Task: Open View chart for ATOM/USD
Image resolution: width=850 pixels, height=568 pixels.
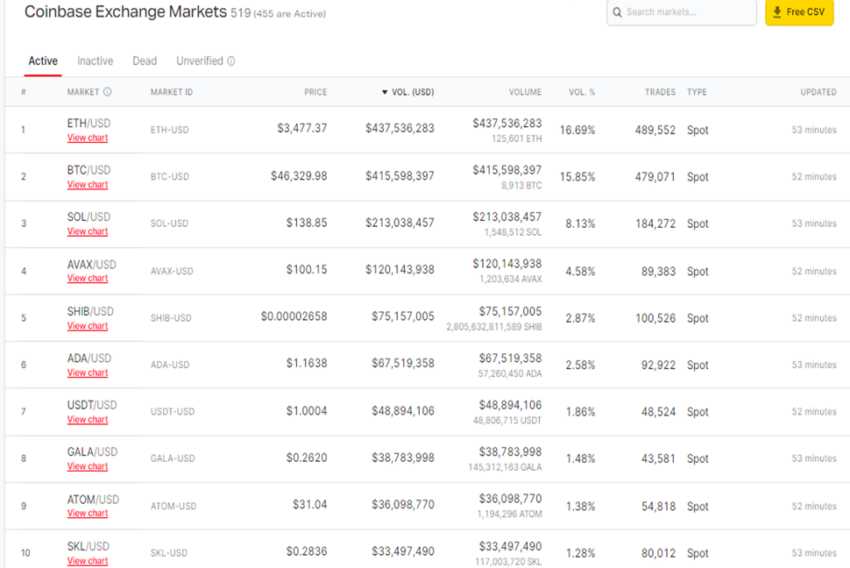Action: pos(87,513)
